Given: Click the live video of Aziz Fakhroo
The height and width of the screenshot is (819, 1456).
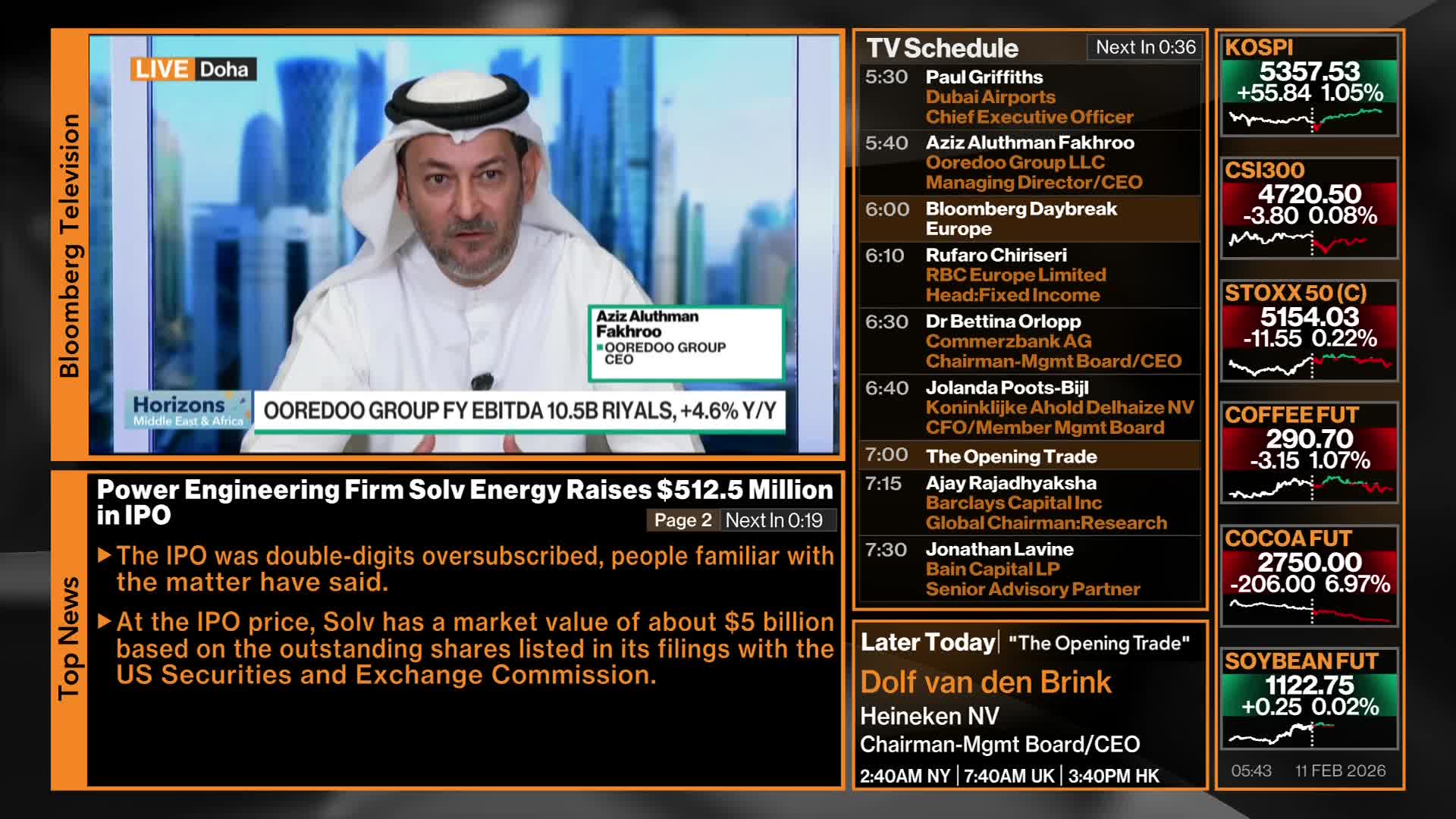Looking at the screenshot, I should pyautogui.click(x=463, y=227).
